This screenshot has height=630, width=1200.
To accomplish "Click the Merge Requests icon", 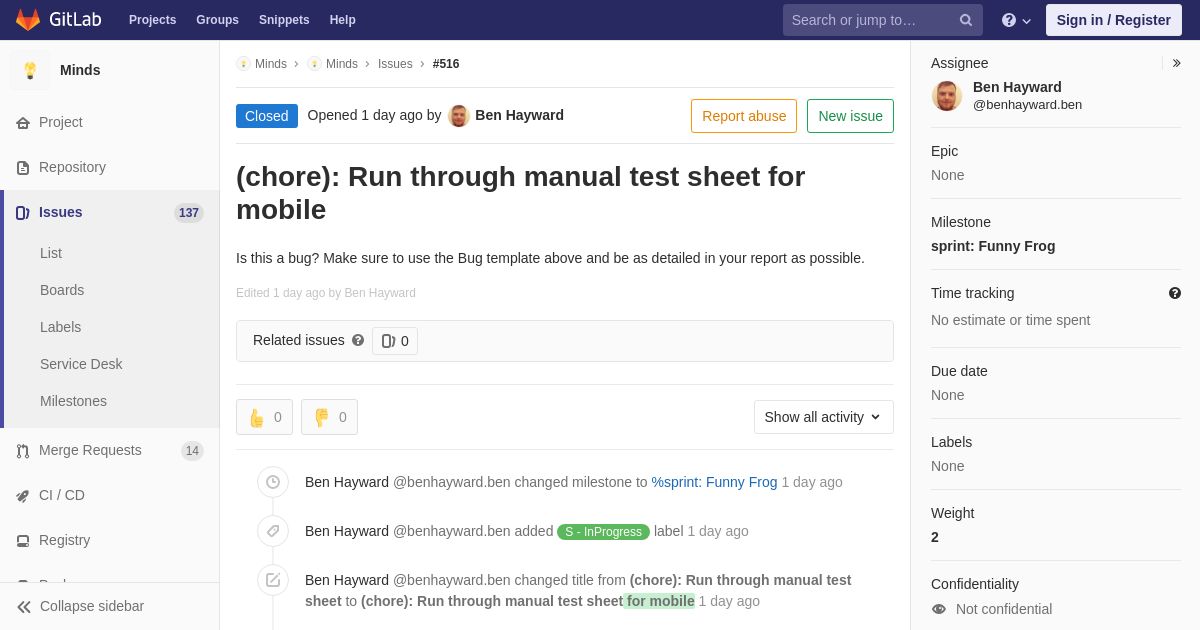I will 23,451.
